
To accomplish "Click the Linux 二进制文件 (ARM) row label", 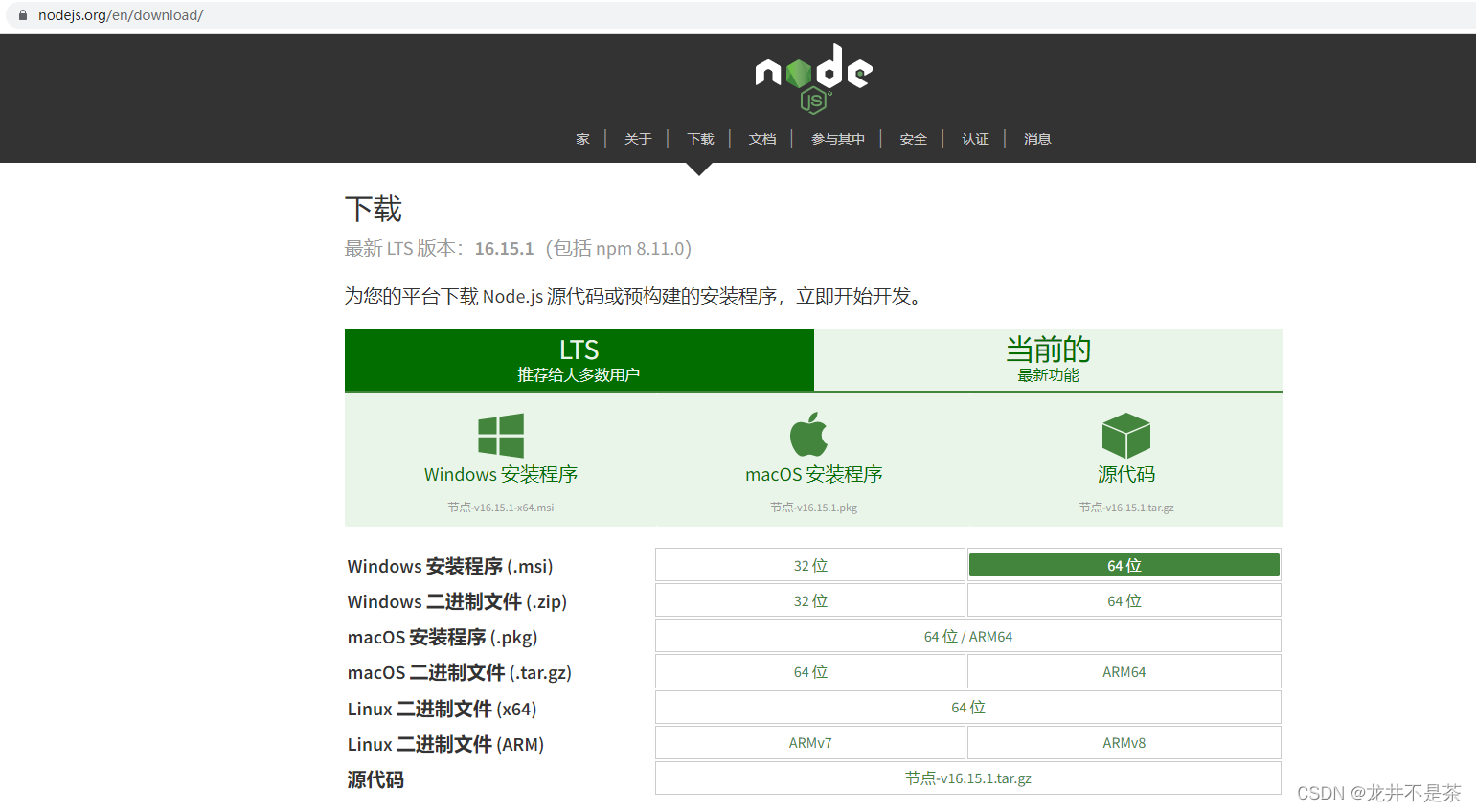I will tap(445, 744).
